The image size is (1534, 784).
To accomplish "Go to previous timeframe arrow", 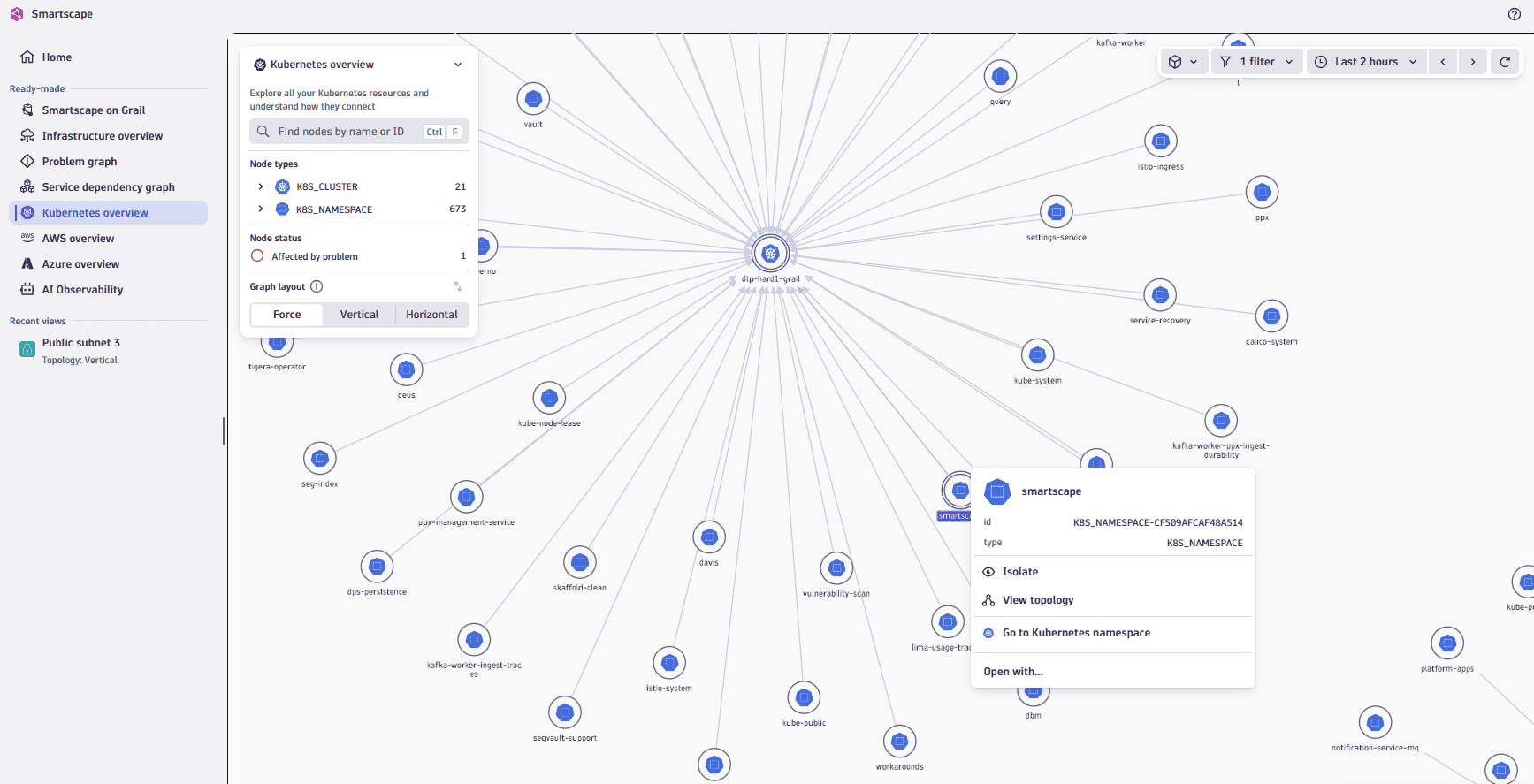I will pyautogui.click(x=1443, y=62).
